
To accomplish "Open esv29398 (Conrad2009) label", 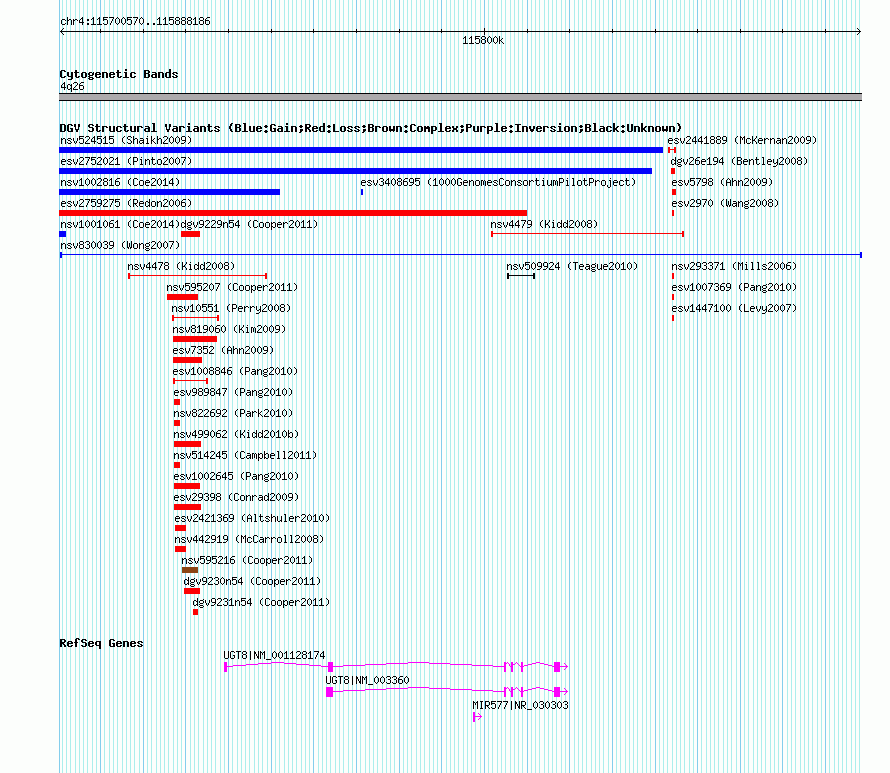I will pos(236,497).
